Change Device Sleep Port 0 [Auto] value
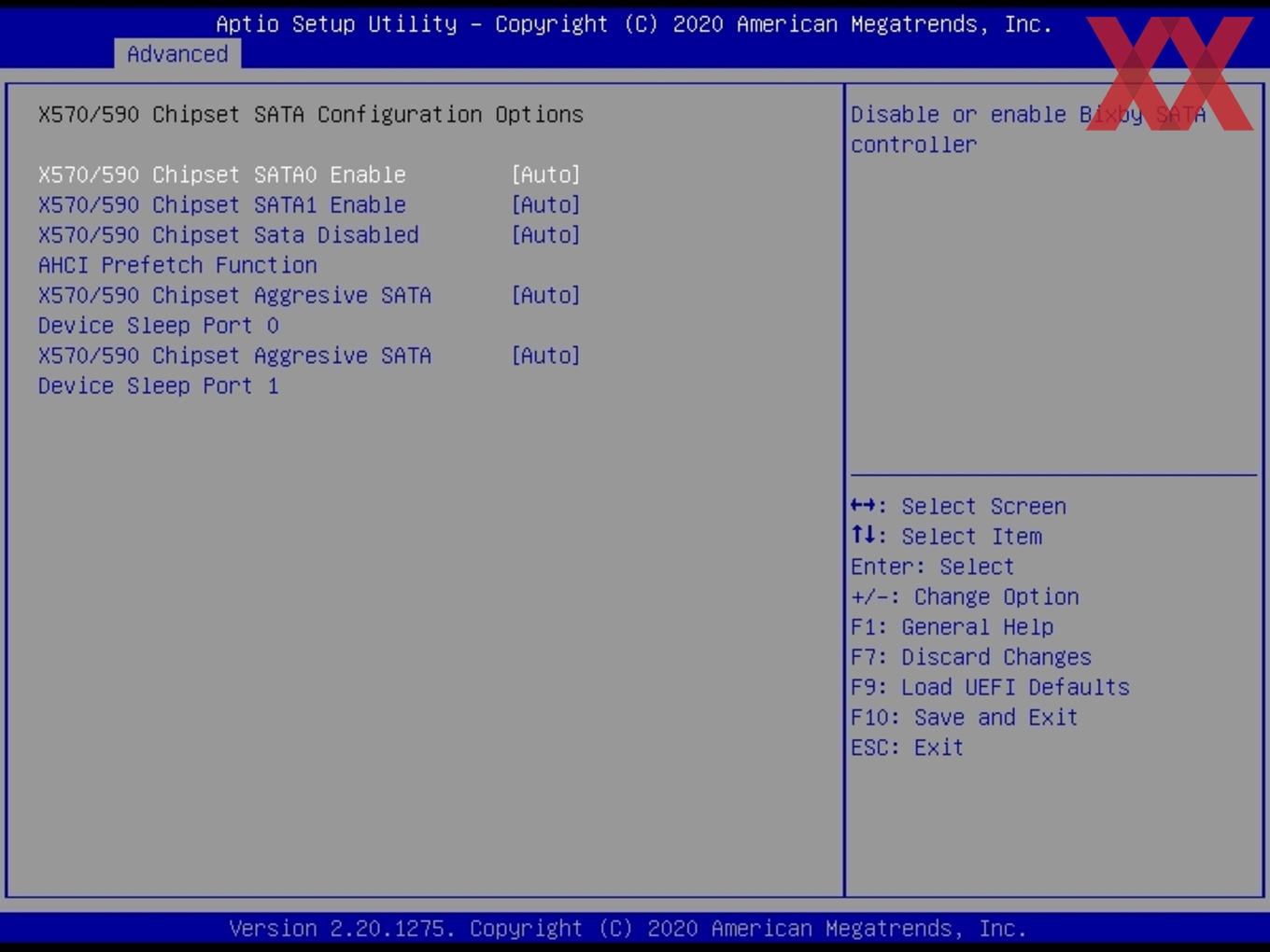This screenshot has width=1270, height=952. coord(546,295)
